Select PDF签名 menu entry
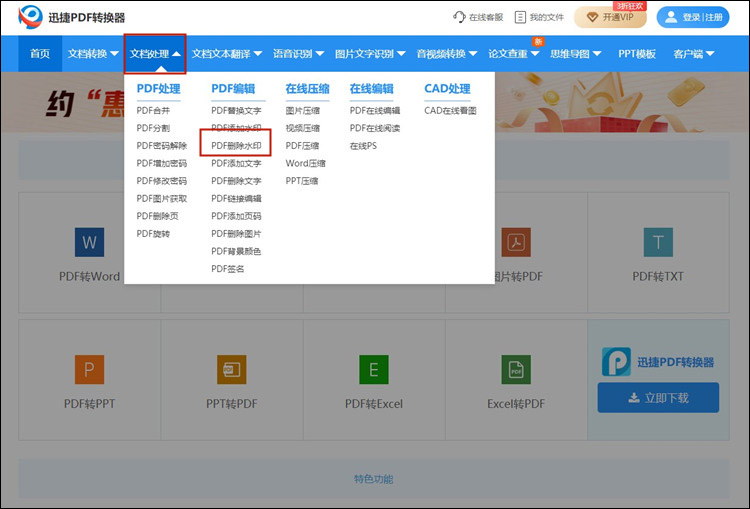The height and width of the screenshot is (509, 750). click(228, 269)
